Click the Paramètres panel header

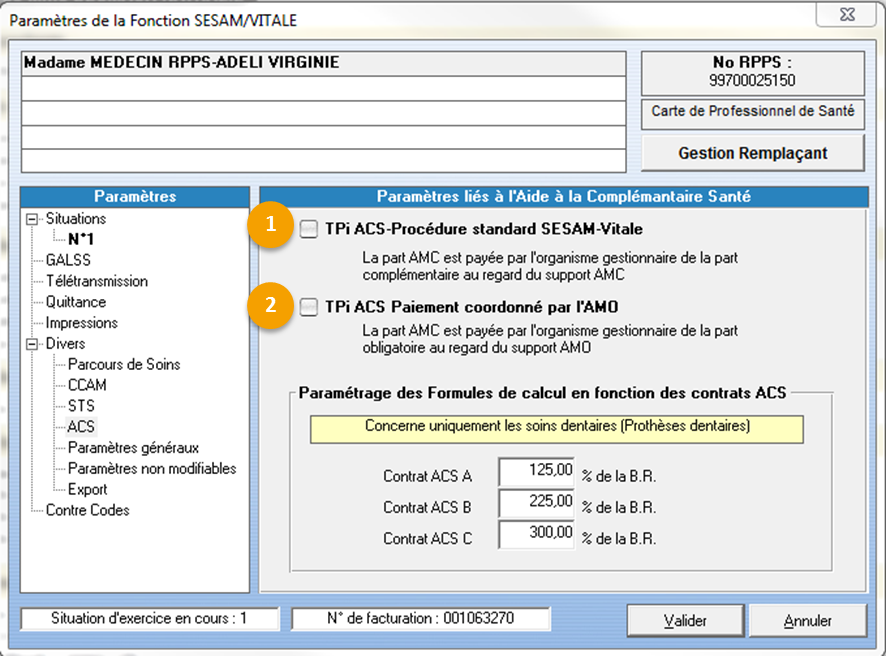click(135, 197)
